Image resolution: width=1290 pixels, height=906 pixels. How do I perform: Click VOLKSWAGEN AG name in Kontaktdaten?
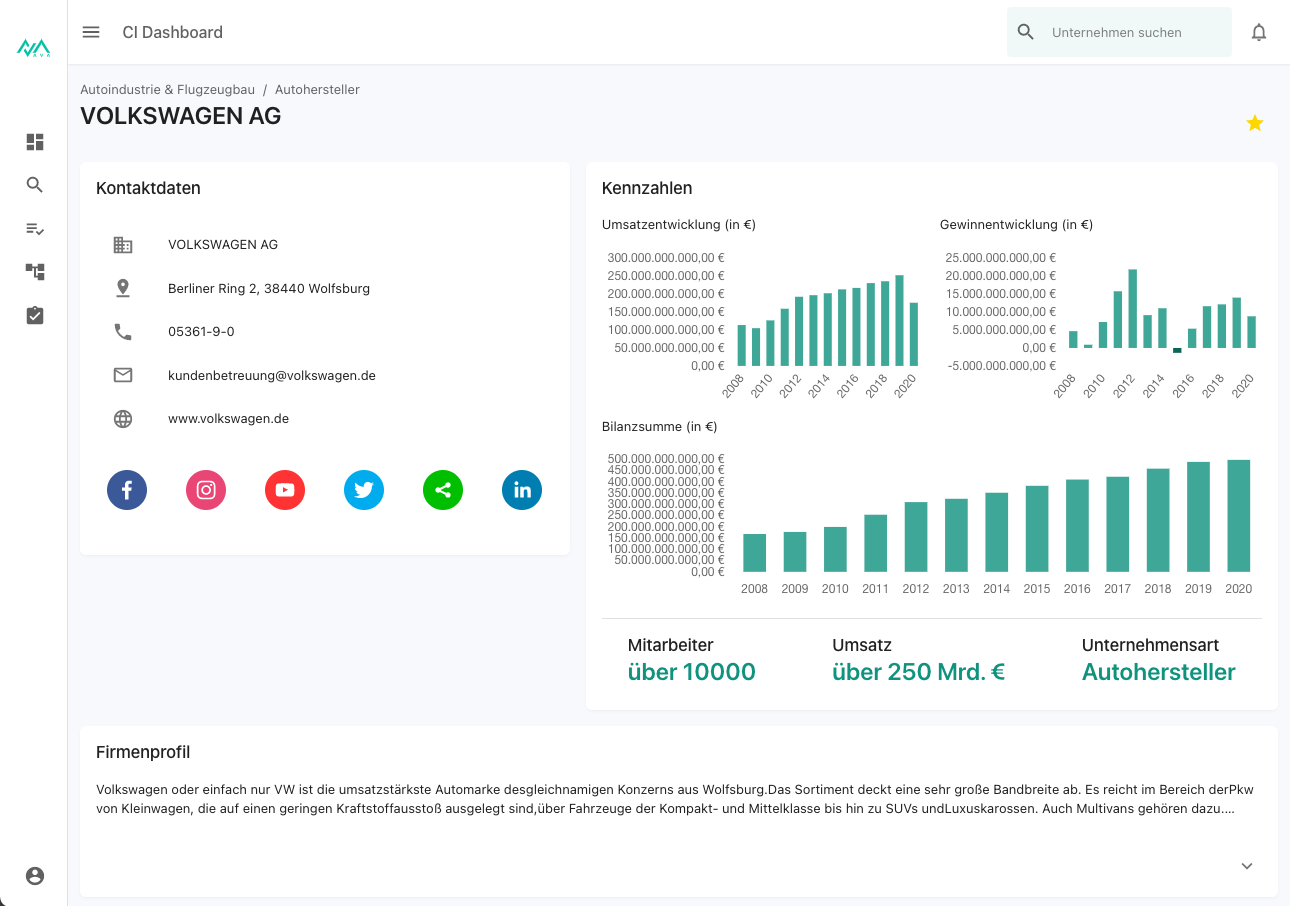tap(223, 244)
